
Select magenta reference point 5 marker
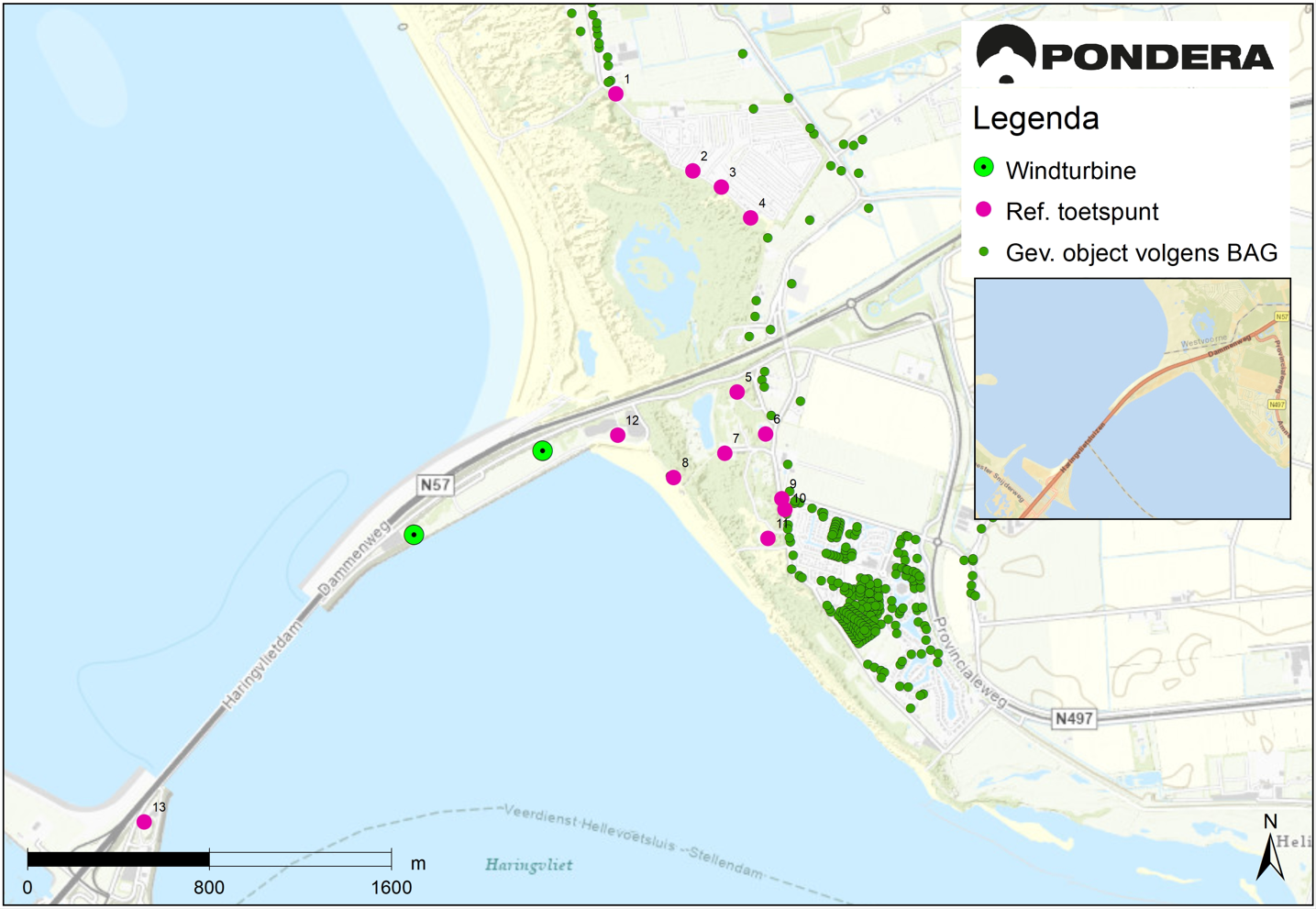click(737, 393)
